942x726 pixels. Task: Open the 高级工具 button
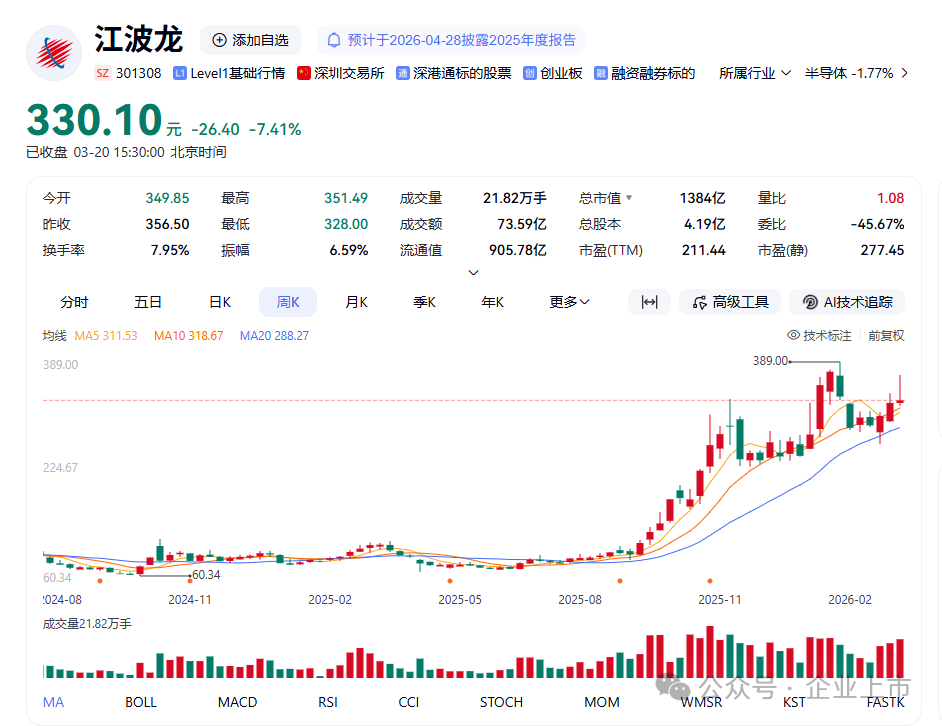(730, 302)
